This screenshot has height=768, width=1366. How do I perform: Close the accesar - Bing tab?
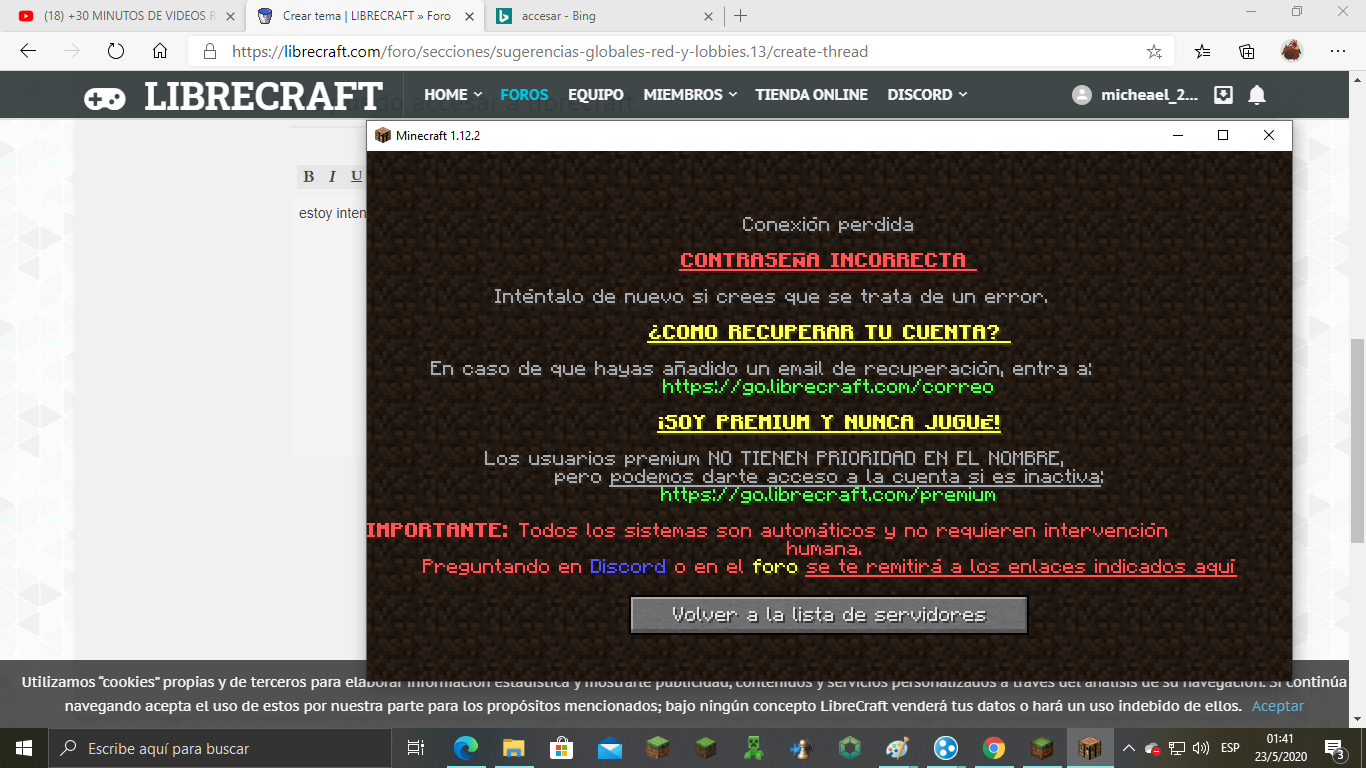click(708, 16)
